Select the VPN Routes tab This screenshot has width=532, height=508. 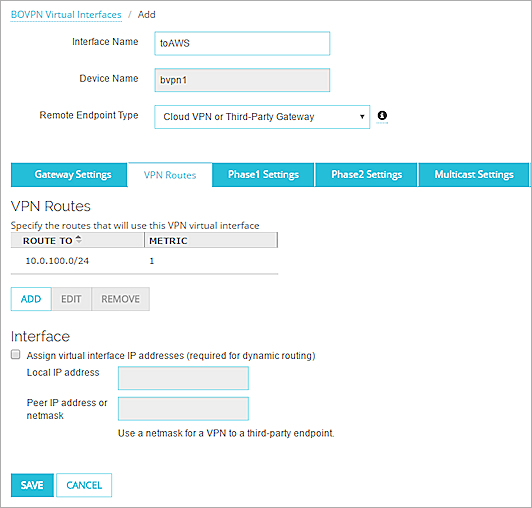click(x=170, y=175)
